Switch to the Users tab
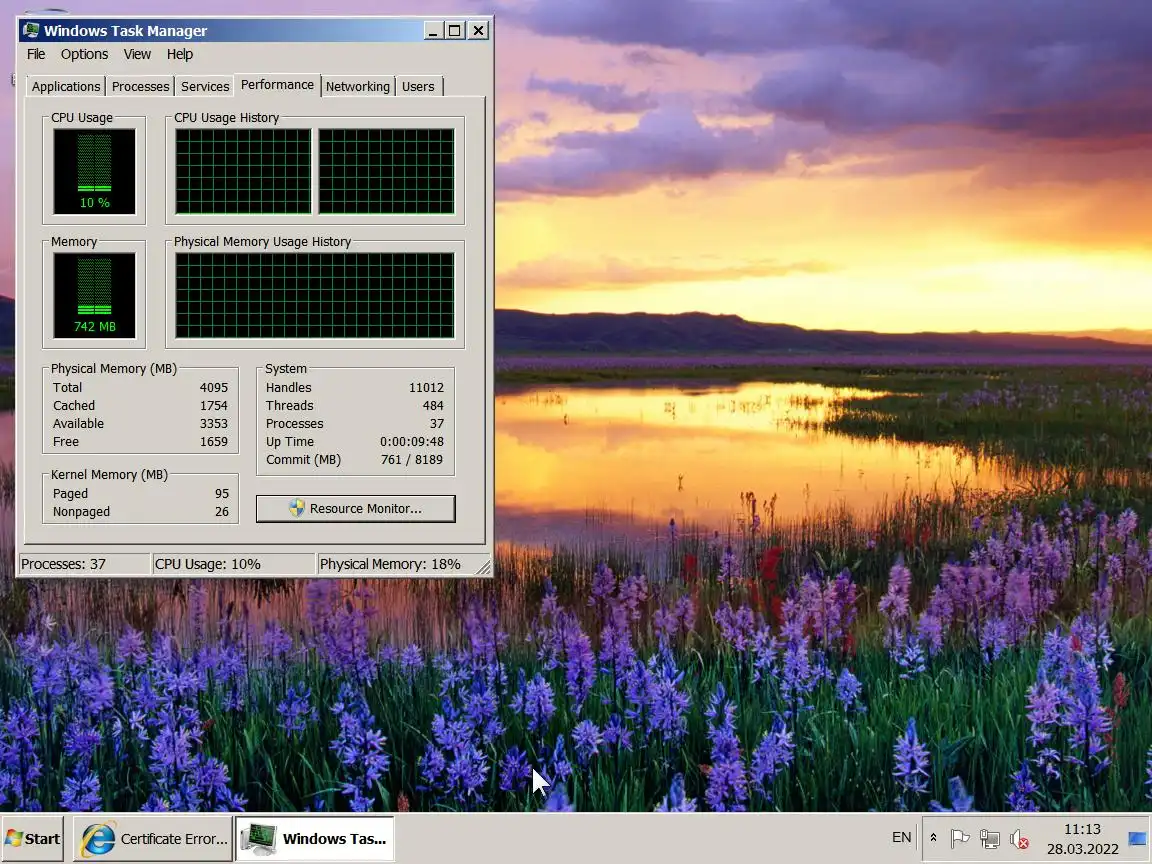This screenshot has height=864, width=1152. (x=418, y=87)
